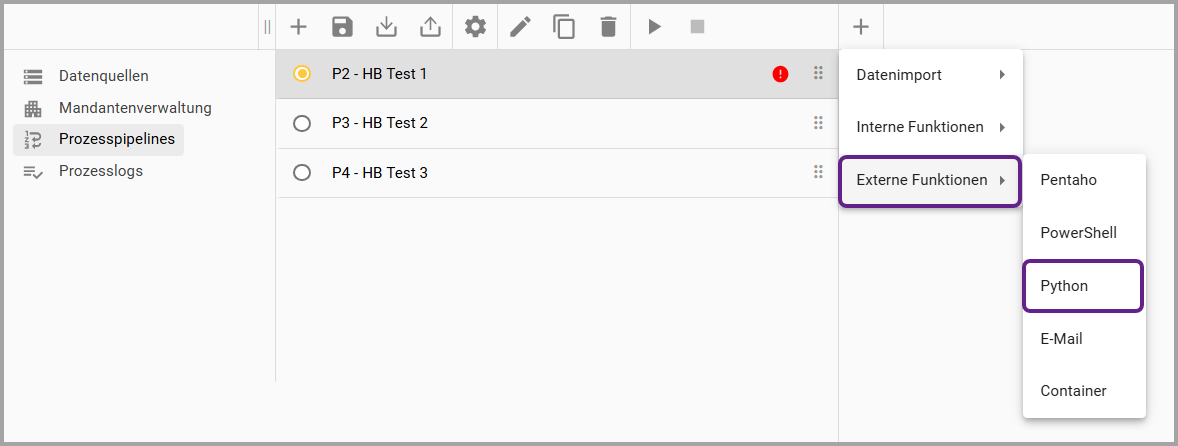This screenshot has width=1178, height=446.
Task: Select the P3 - HB Test 2 radio button
Action: click(302, 123)
